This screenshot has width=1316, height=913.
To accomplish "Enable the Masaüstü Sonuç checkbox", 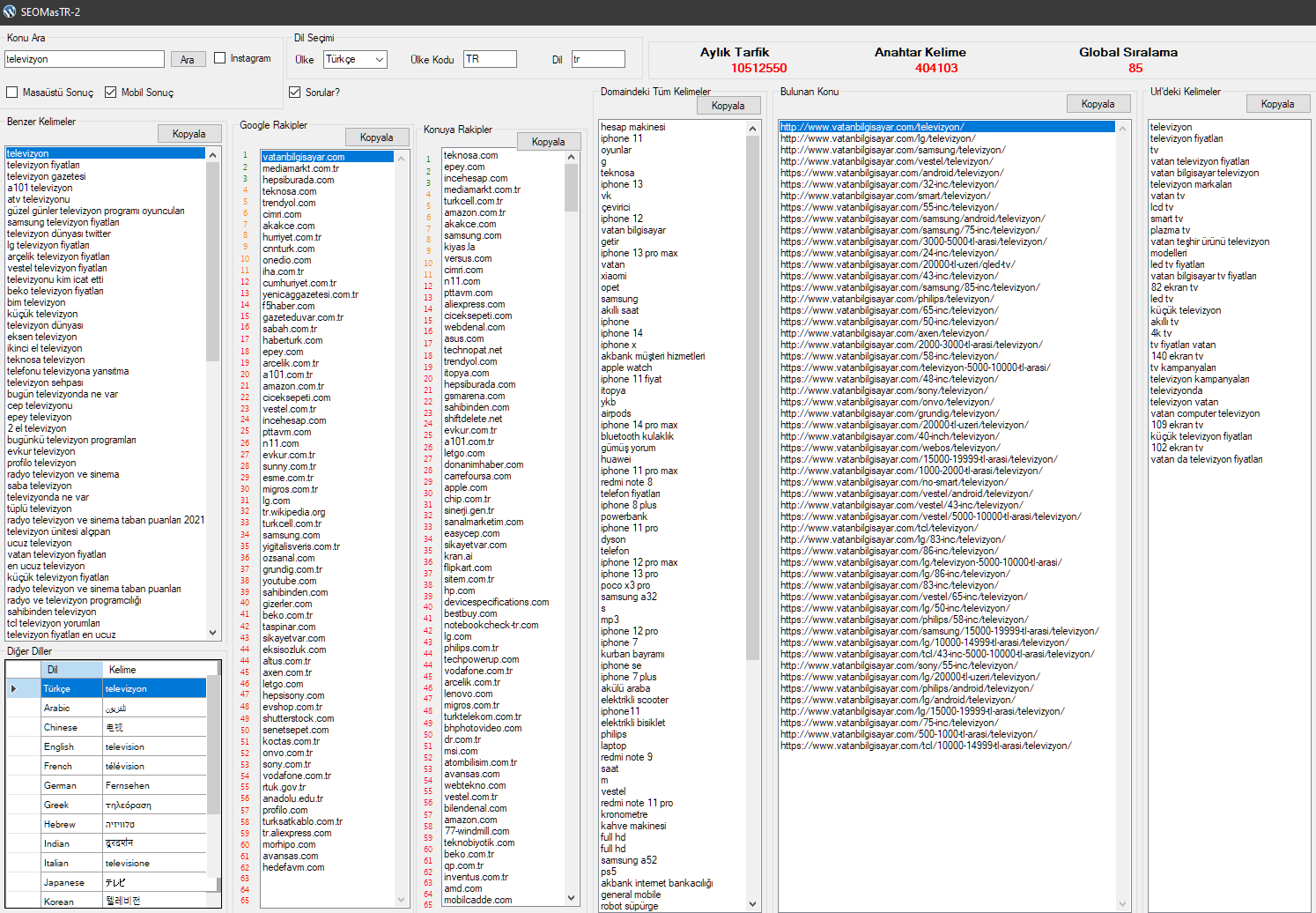I will 12,92.
